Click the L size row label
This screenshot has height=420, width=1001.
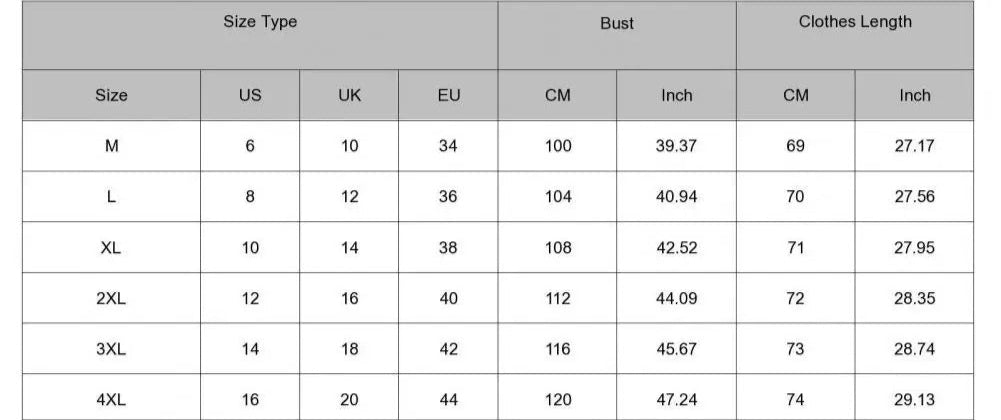(111, 197)
